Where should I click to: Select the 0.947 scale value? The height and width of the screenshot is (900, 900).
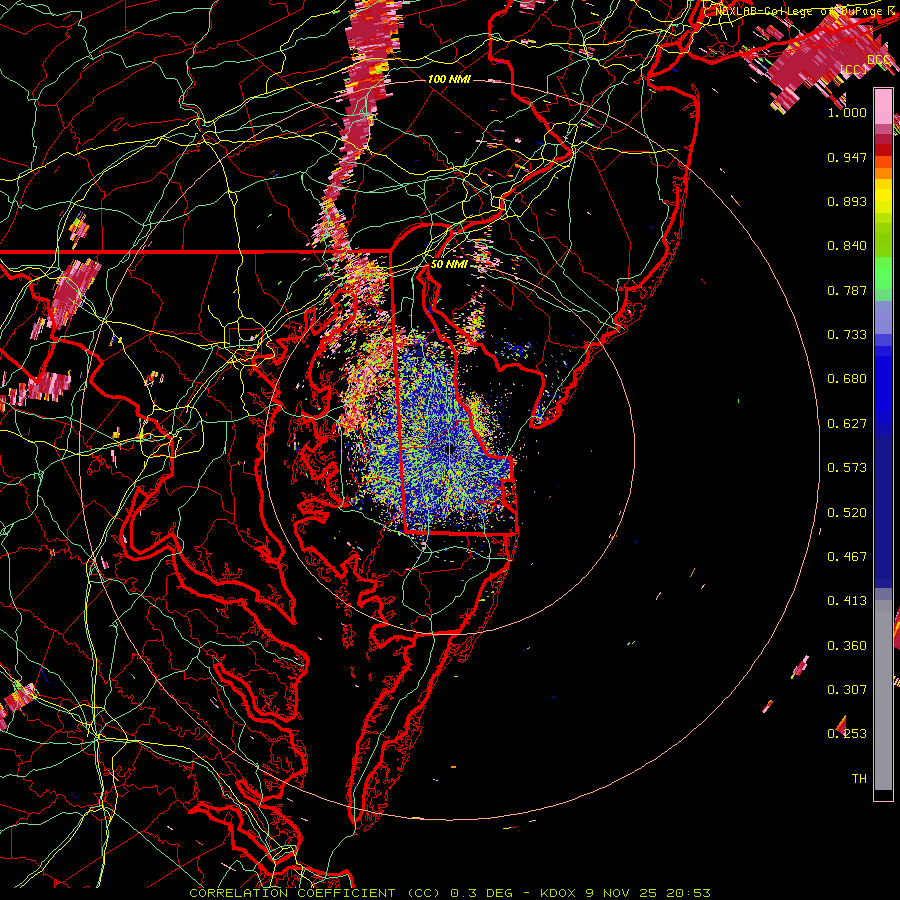click(x=847, y=157)
